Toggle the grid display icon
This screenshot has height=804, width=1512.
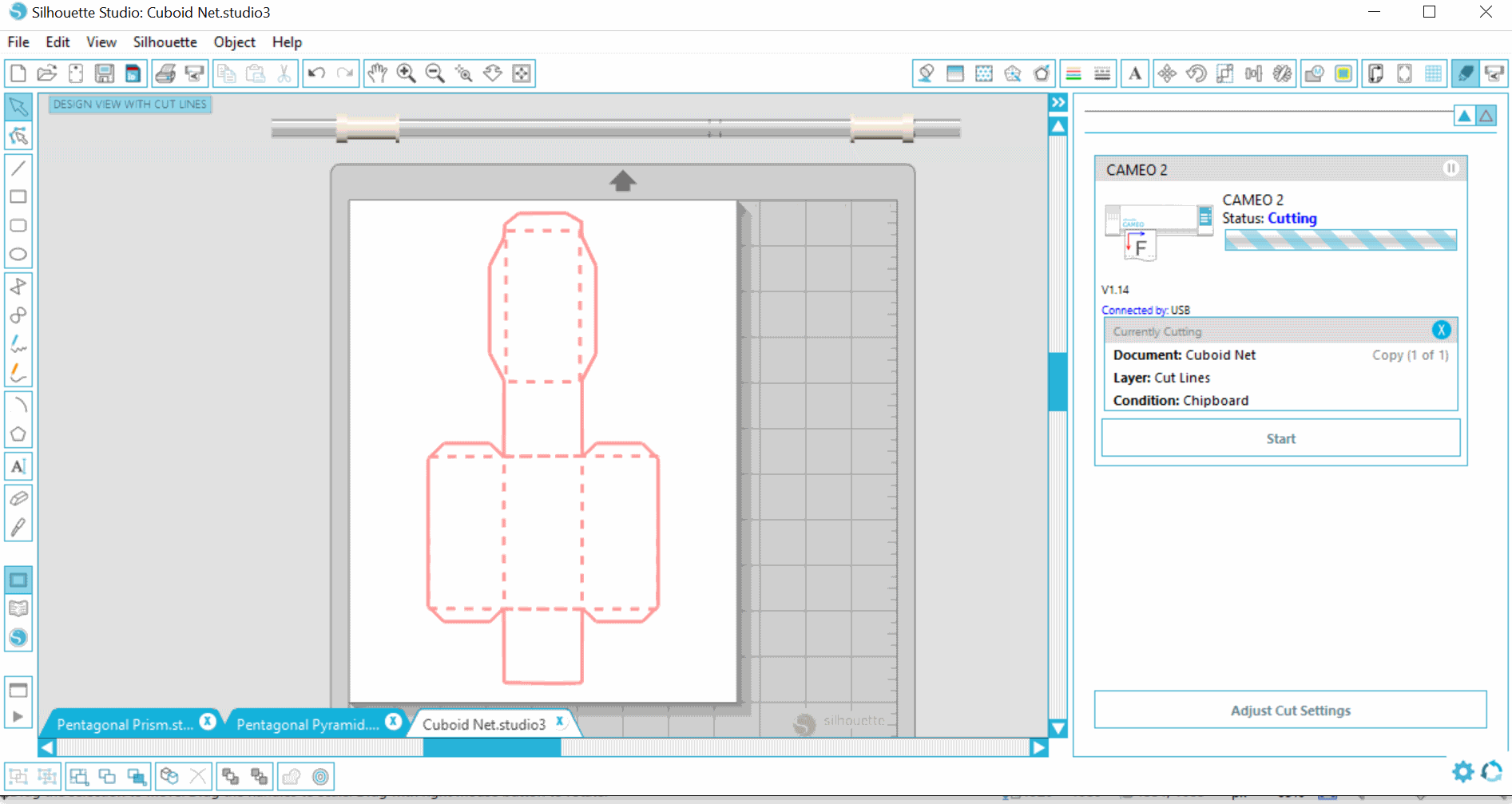point(1433,73)
